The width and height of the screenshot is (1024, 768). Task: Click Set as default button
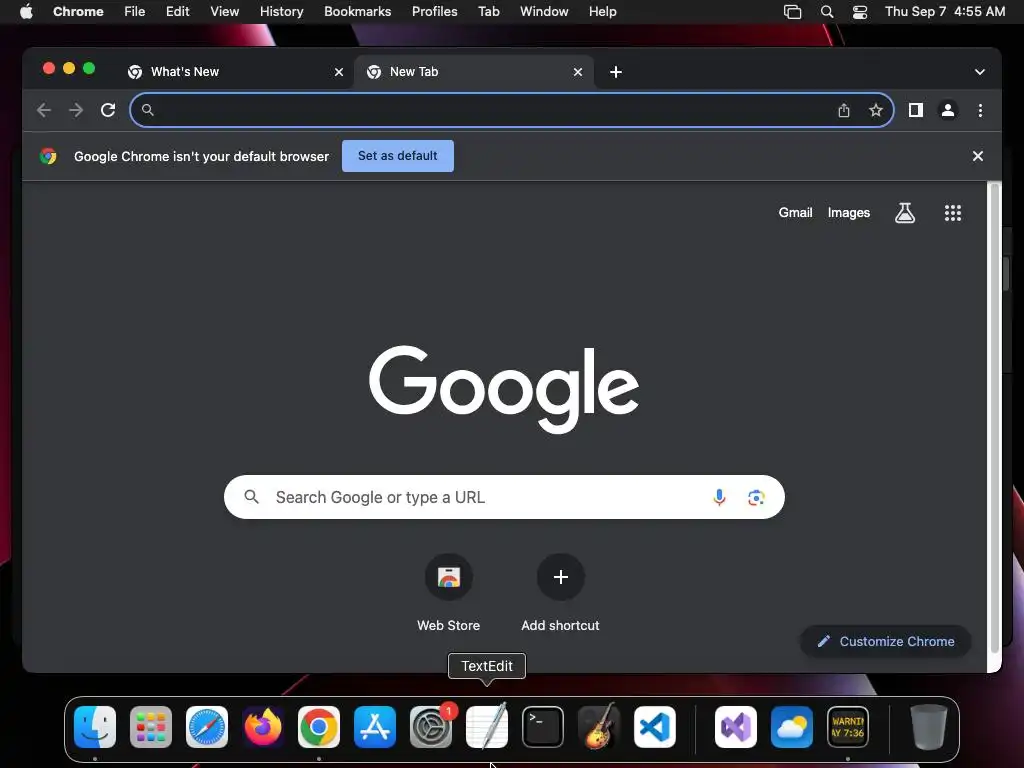[398, 156]
